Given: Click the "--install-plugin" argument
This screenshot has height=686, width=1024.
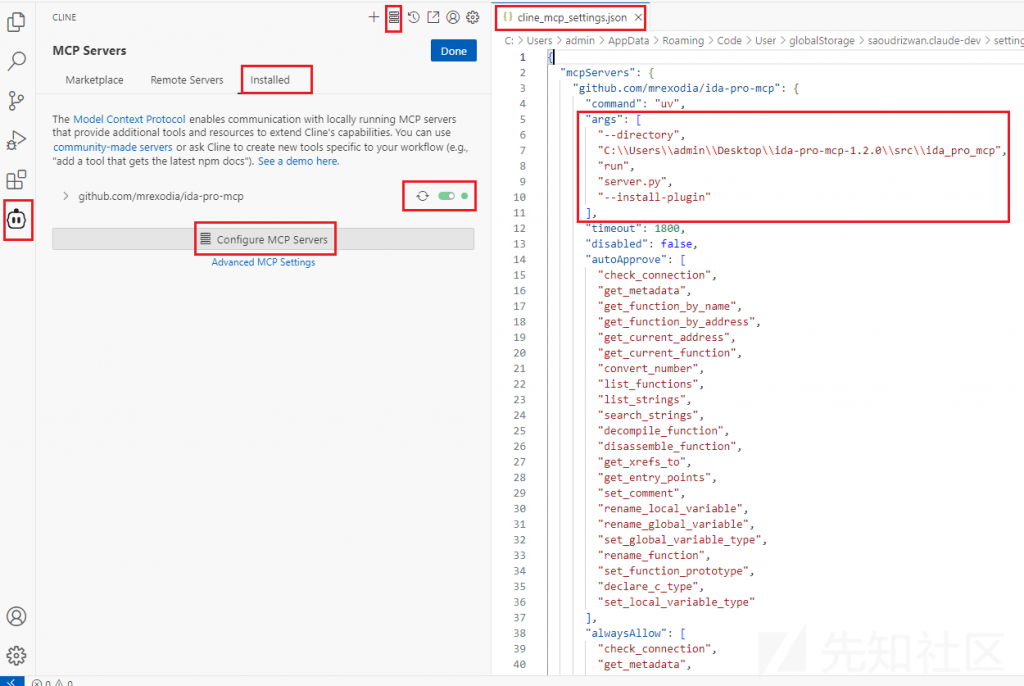Looking at the screenshot, I should click(654, 197).
